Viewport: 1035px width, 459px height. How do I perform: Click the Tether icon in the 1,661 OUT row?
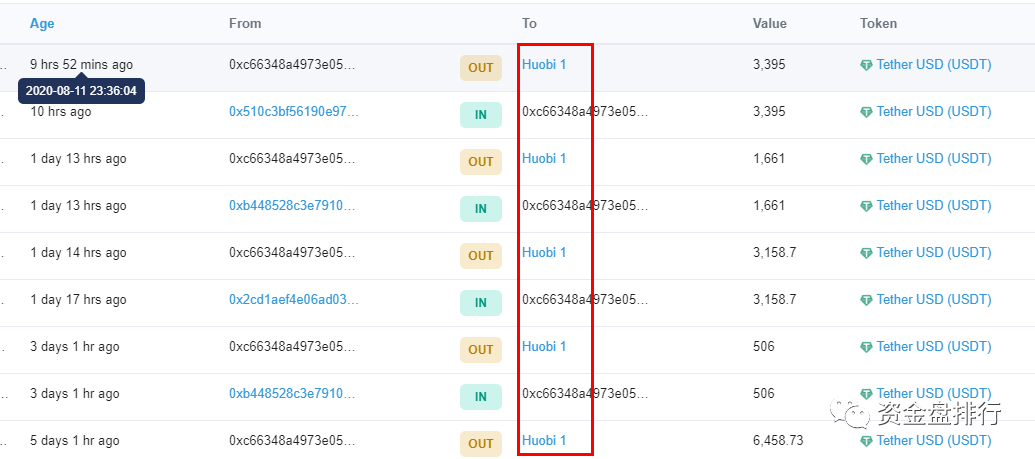pos(866,159)
